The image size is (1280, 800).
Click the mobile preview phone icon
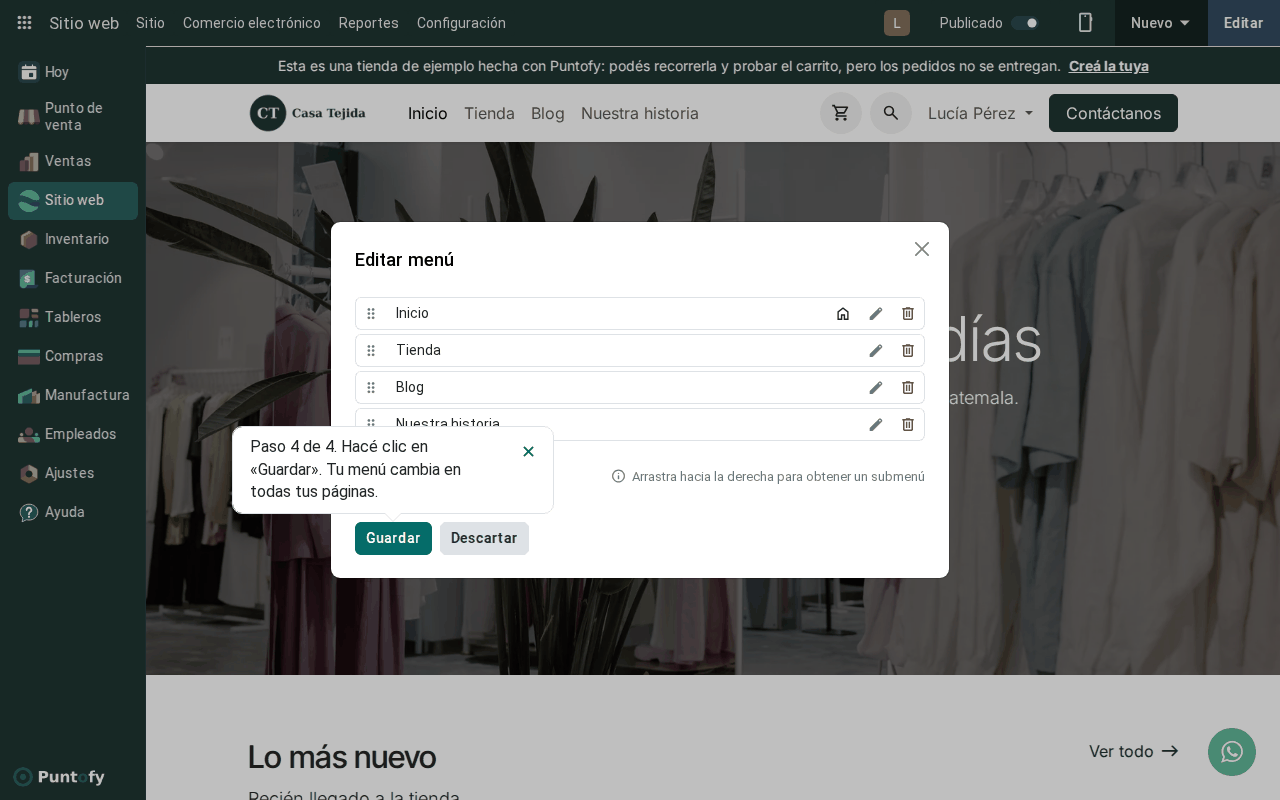(1085, 23)
